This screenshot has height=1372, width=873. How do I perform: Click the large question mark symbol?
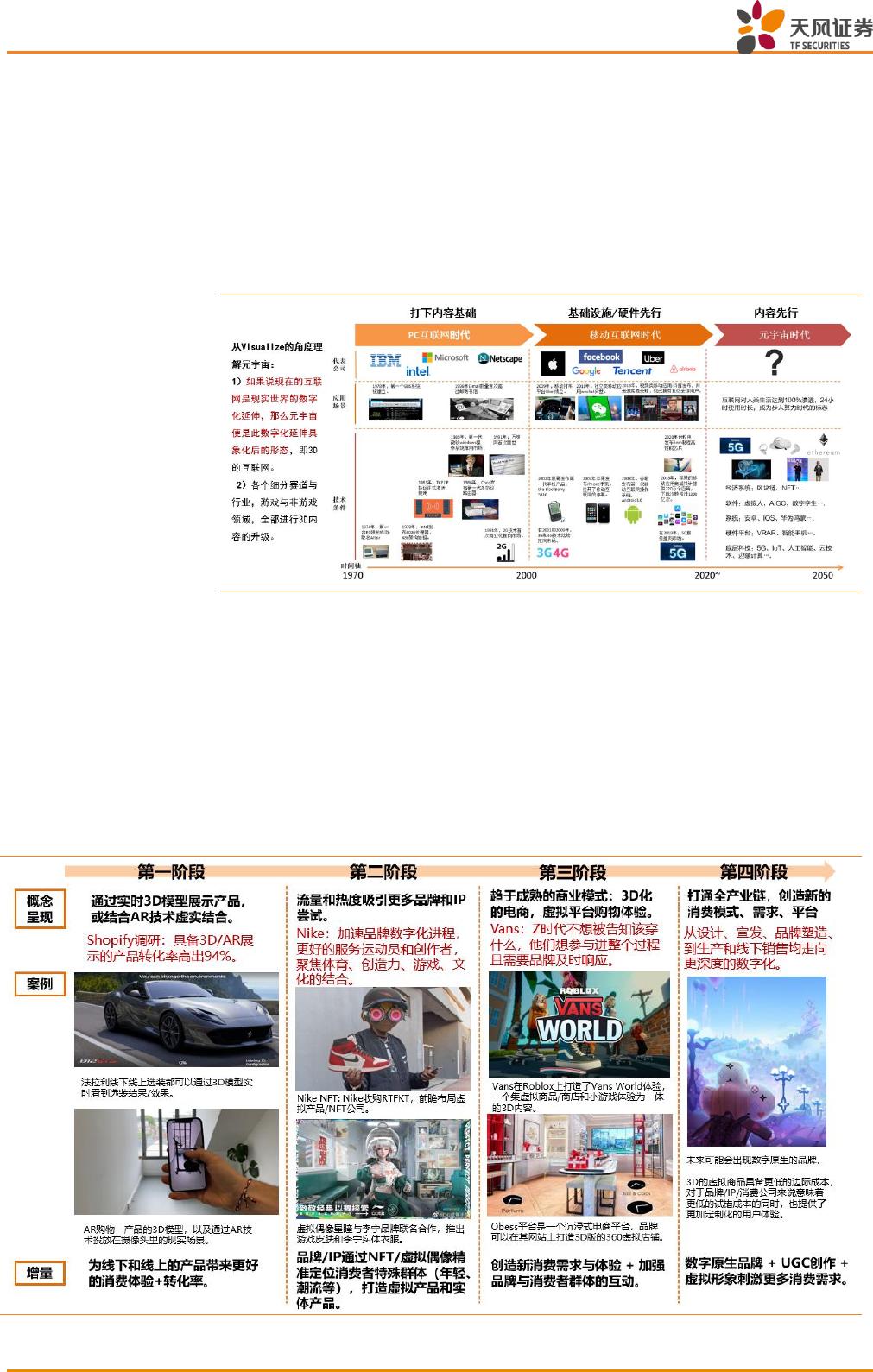(x=775, y=363)
